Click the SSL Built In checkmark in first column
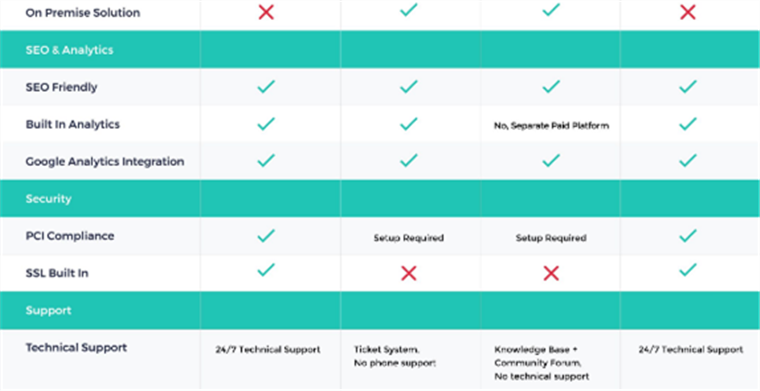 point(266,270)
